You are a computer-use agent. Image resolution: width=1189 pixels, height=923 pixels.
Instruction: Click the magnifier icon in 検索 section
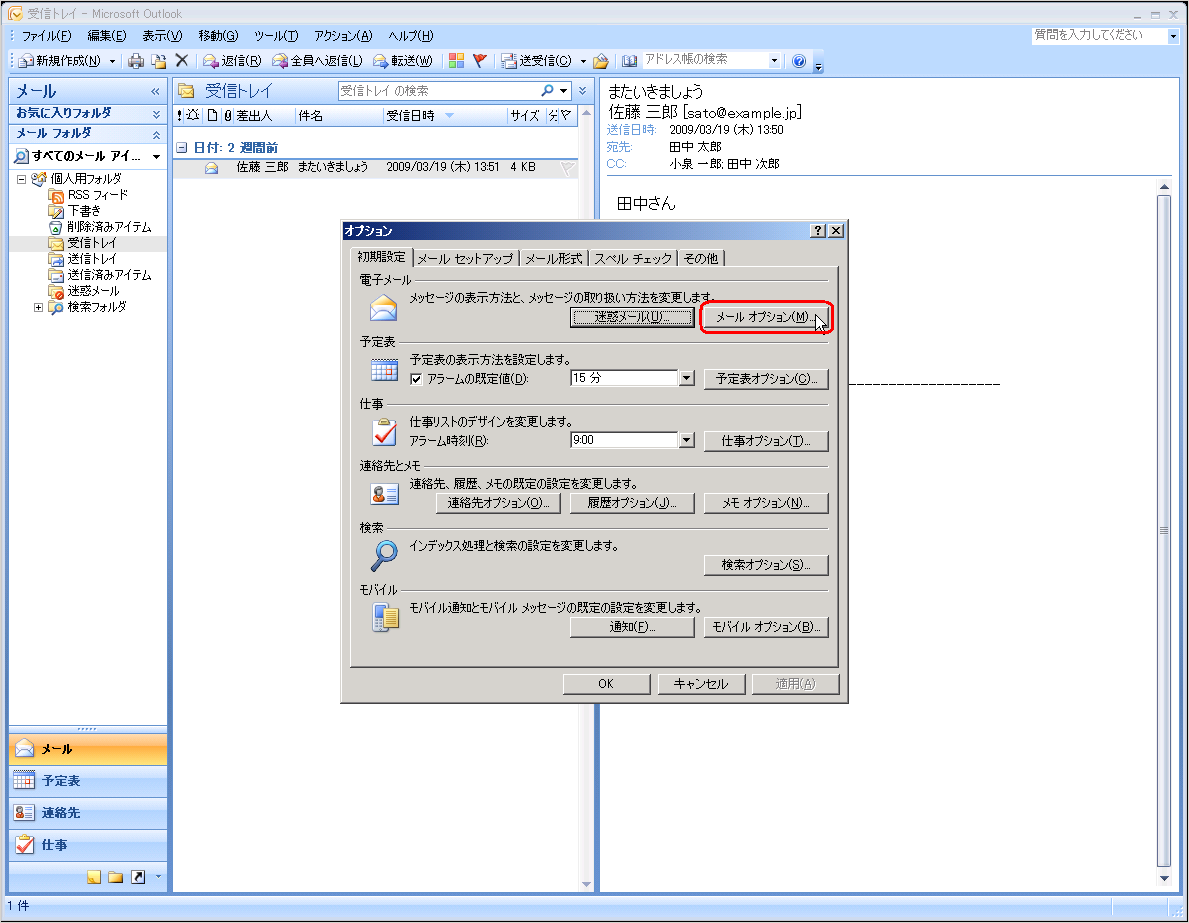click(x=384, y=555)
